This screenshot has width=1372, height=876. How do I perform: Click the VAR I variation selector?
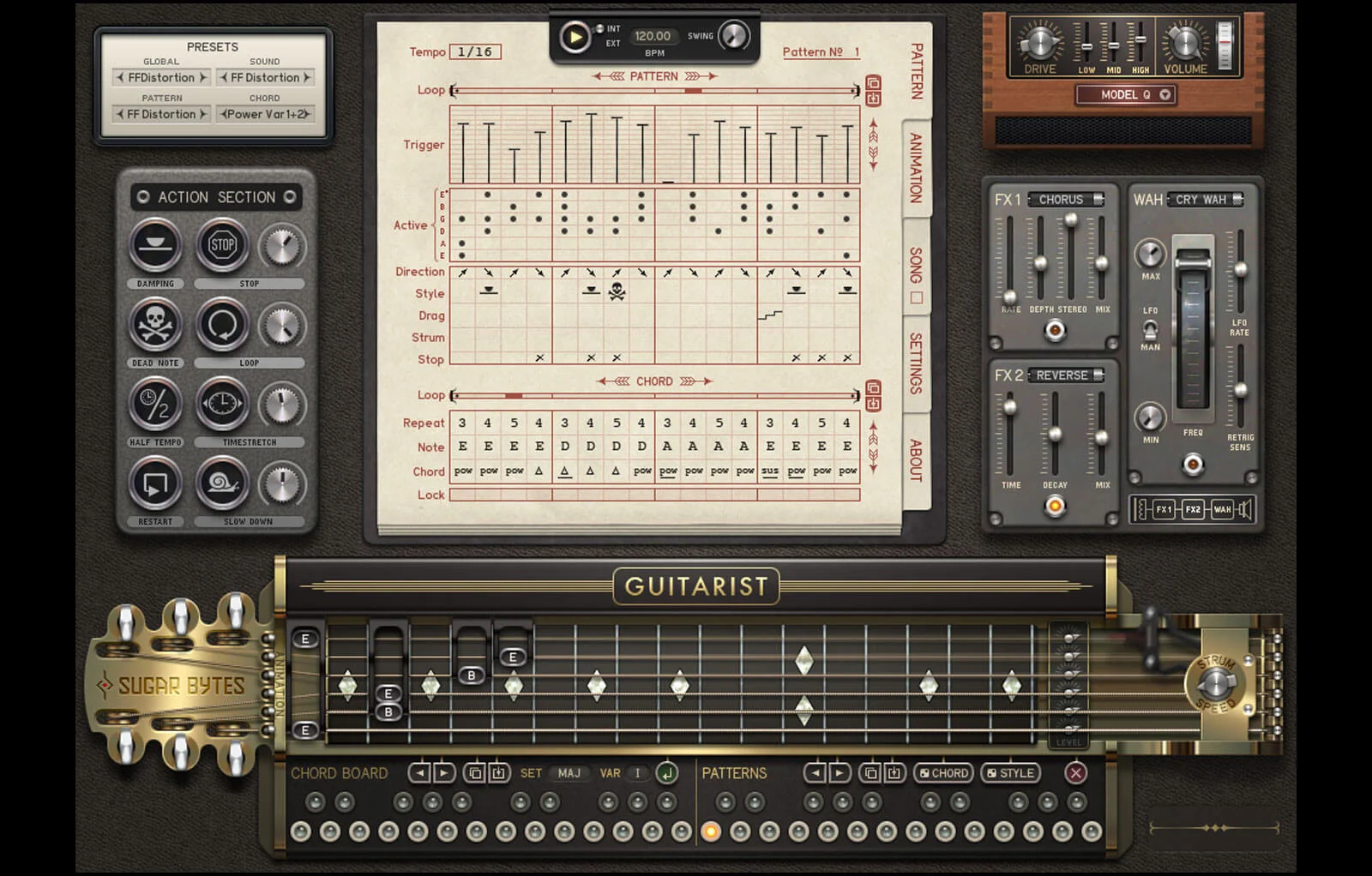coord(637,773)
